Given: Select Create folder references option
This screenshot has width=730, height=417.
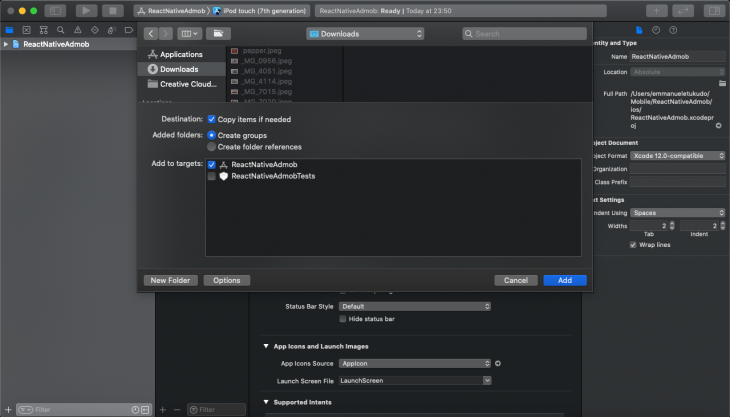Looking at the screenshot, I should (211, 147).
